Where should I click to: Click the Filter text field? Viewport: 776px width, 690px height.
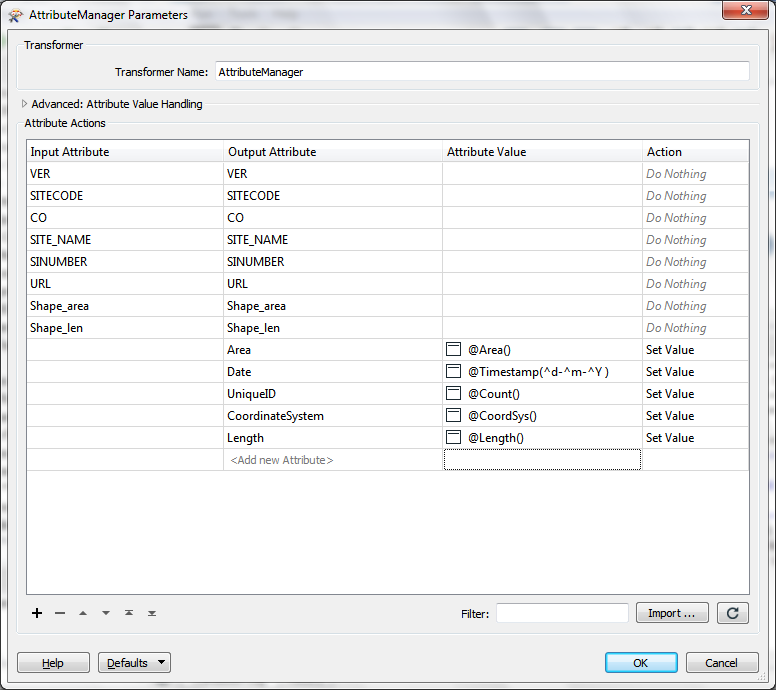point(562,613)
